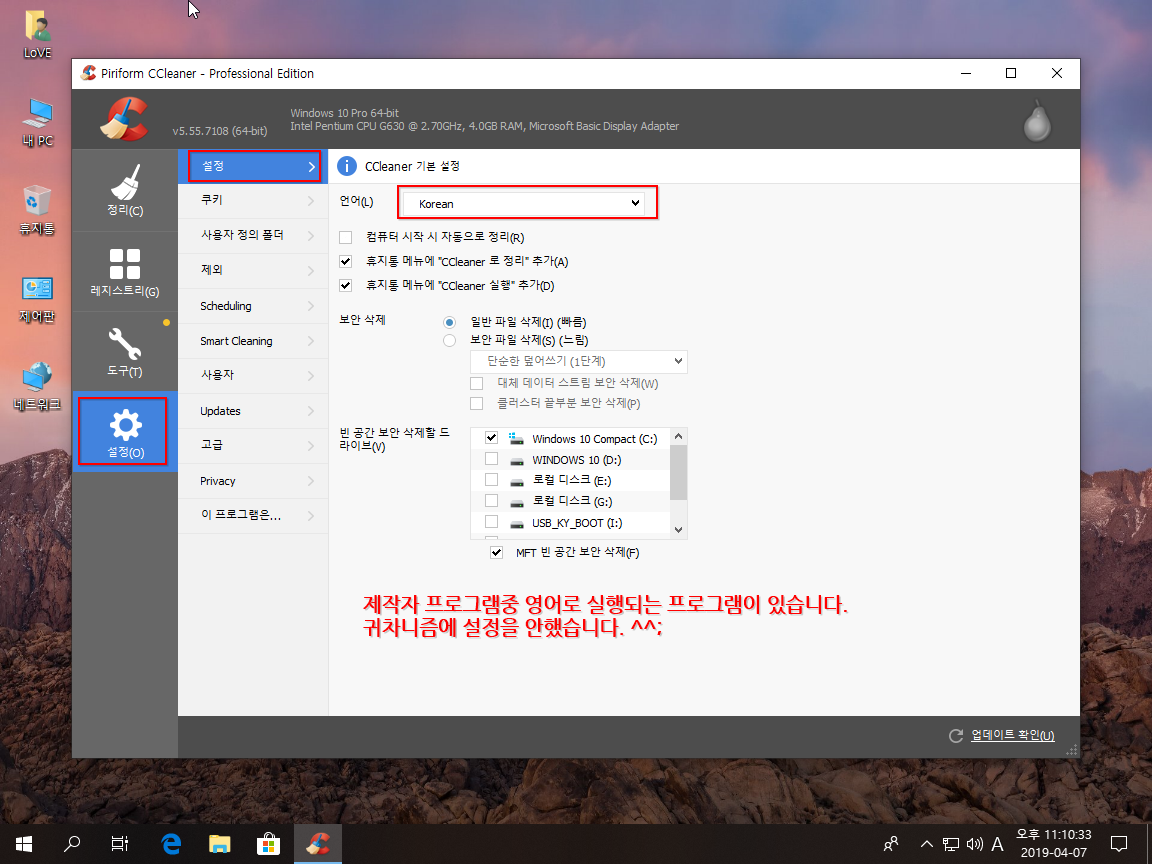Click the chevron on the Privacy row
Screen dimensions: 1152x864
click(x=311, y=481)
